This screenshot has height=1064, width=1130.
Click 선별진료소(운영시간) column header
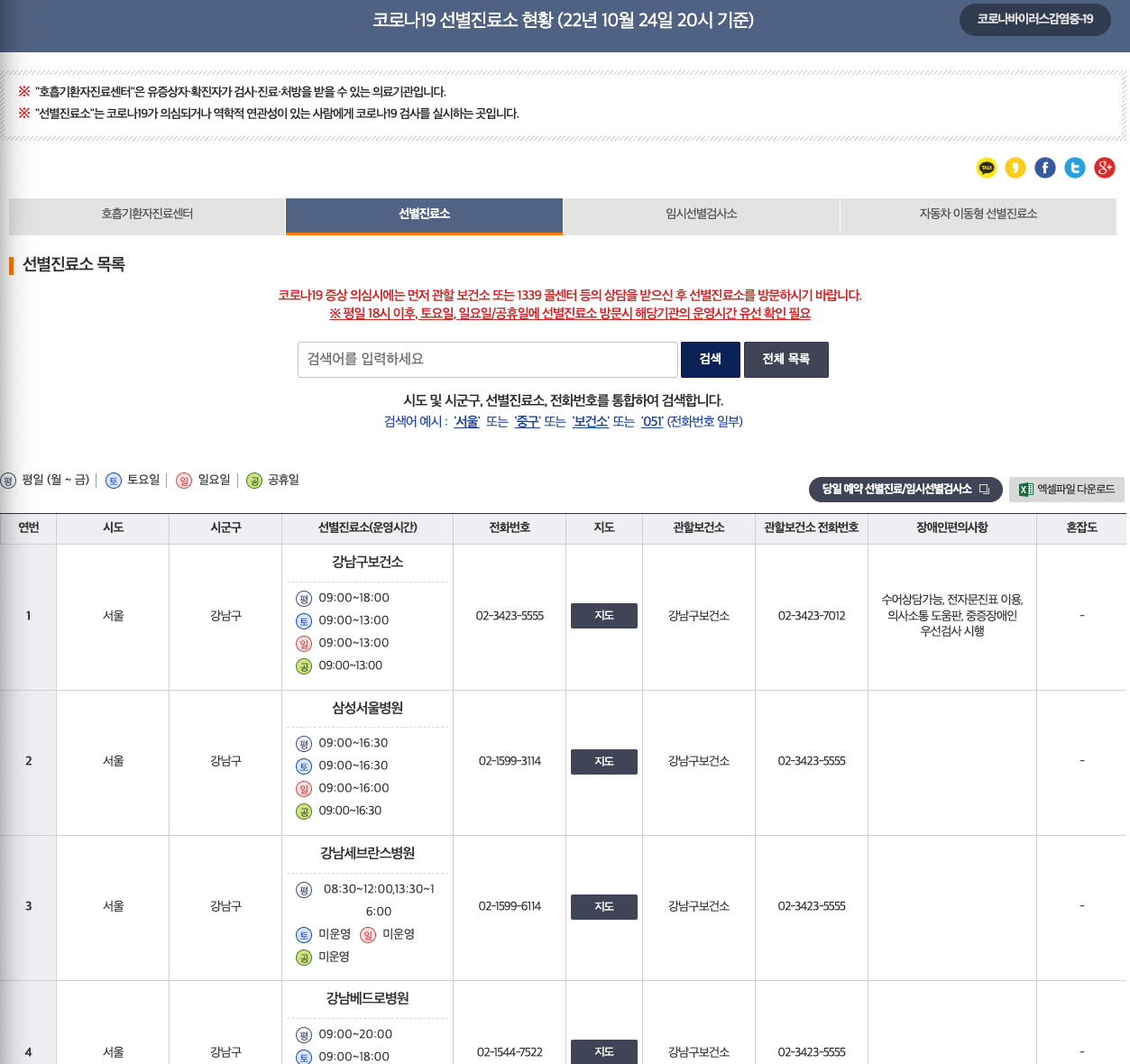point(367,527)
